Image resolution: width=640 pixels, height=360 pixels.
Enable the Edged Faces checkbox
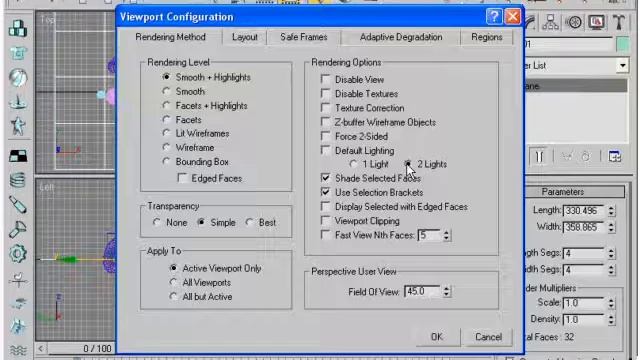(x=182, y=178)
